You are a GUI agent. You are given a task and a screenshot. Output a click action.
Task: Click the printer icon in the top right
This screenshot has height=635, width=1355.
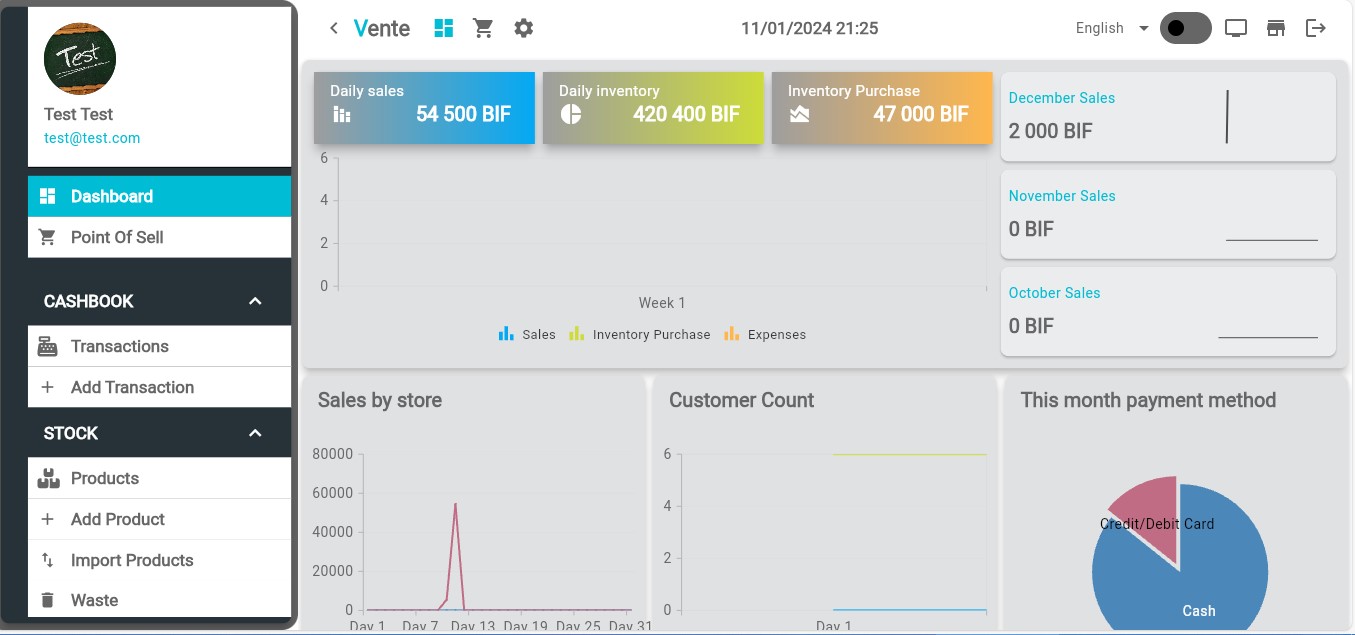(1275, 28)
